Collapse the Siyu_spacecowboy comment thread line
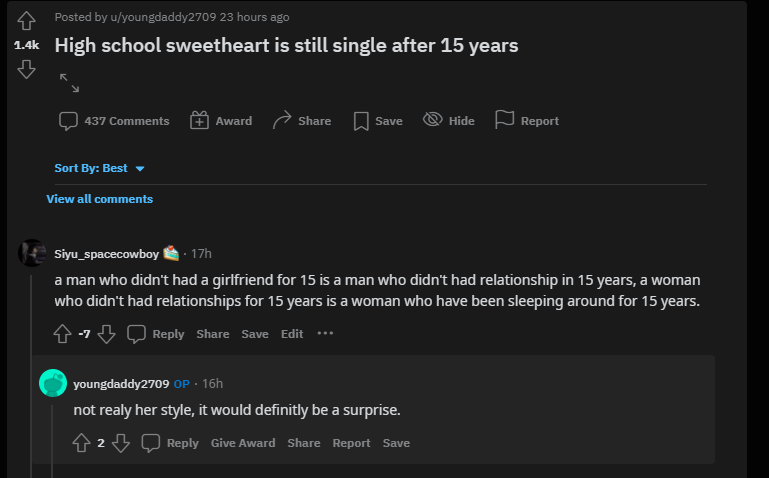Image resolution: width=769 pixels, height=478 pixels. (31, 375)
